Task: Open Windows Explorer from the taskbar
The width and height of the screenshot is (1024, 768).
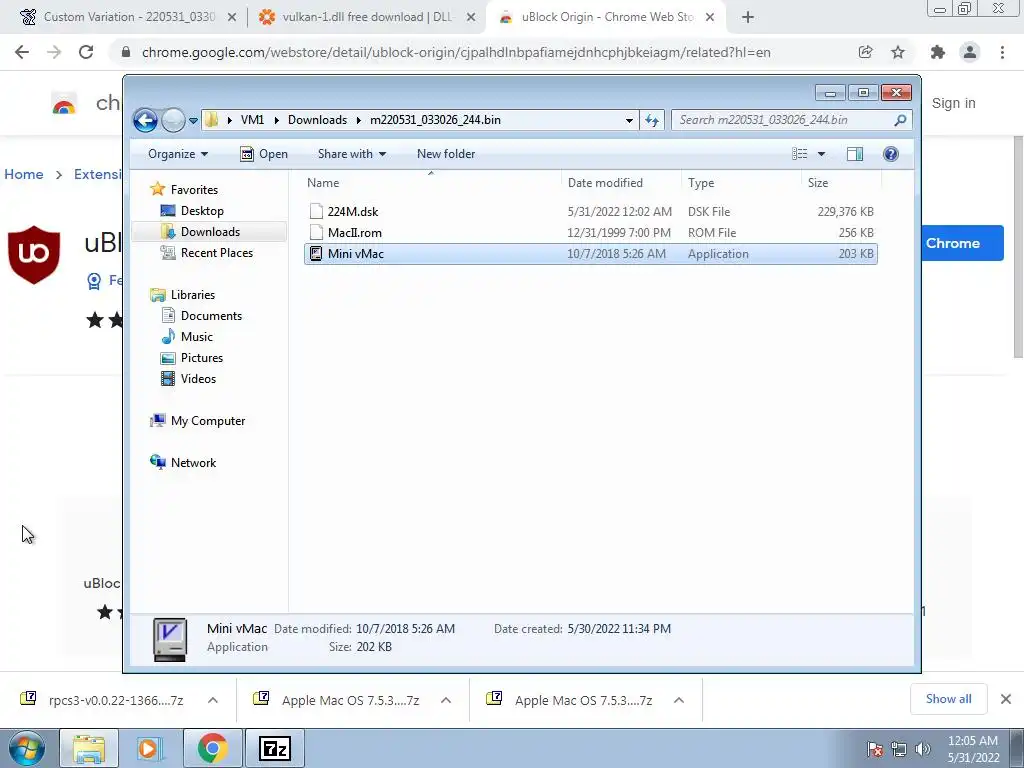Action: [89, 748]
